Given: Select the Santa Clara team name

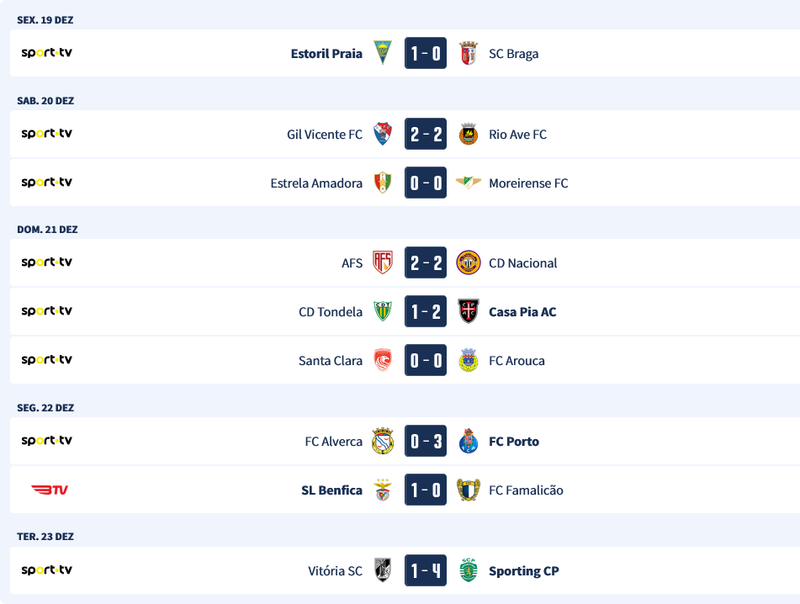Looking at the screenshot, I should coord(330,361).
